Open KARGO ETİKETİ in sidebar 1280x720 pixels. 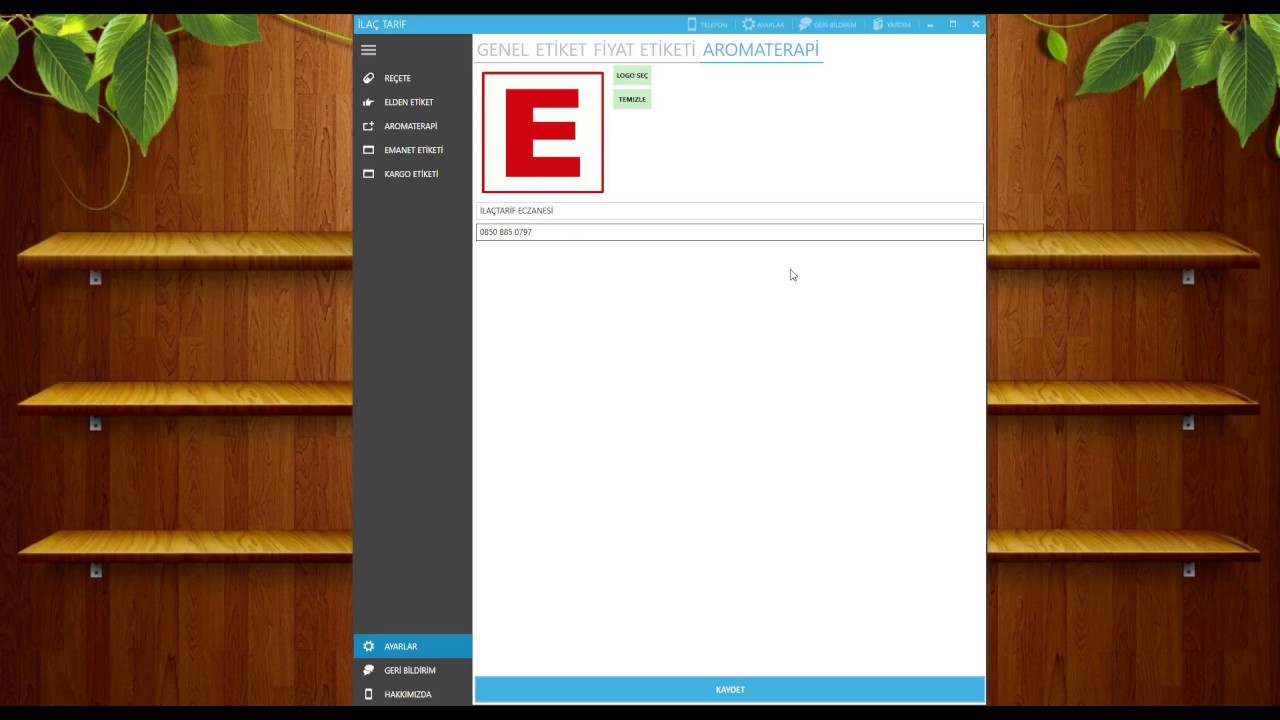pyautogui.click(x=412, y=174)
